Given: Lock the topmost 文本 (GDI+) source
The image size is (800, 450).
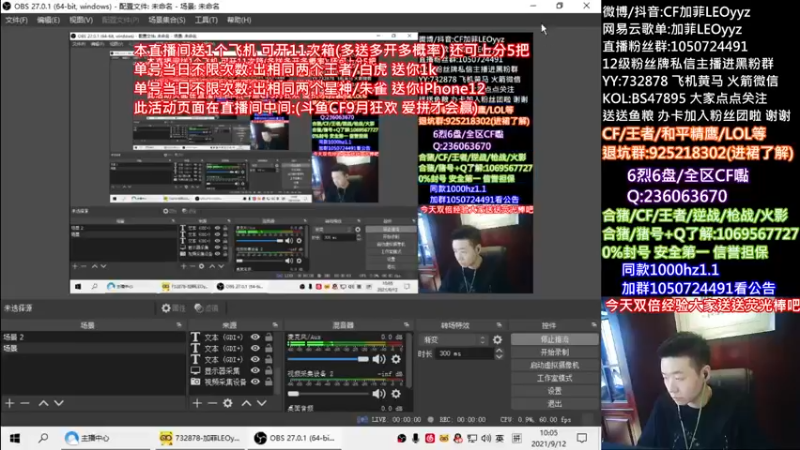Looking at the screenshot, I should pos(269,337).
